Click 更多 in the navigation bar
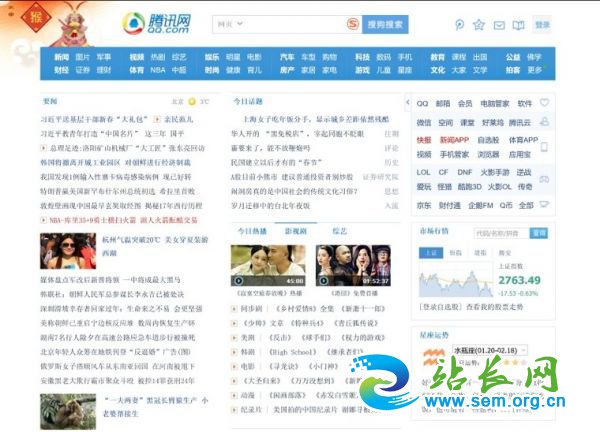The image size is (600, 432). tap(534, 70)
